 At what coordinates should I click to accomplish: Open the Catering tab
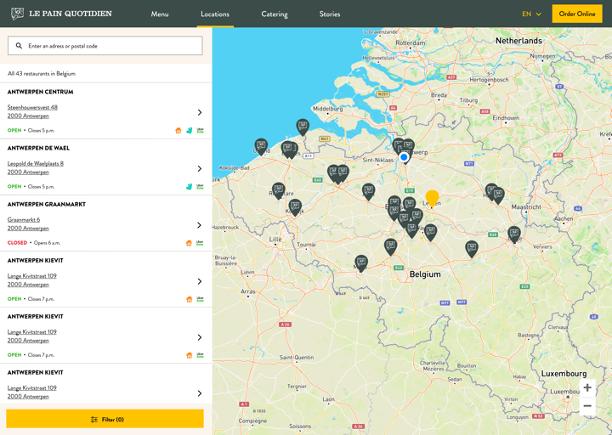click(x=274, y=14)
